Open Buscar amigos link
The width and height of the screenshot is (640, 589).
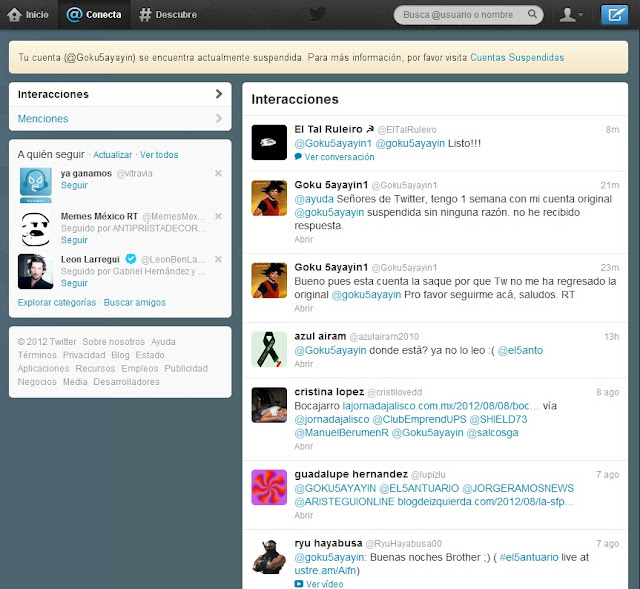tap(135, 302)
